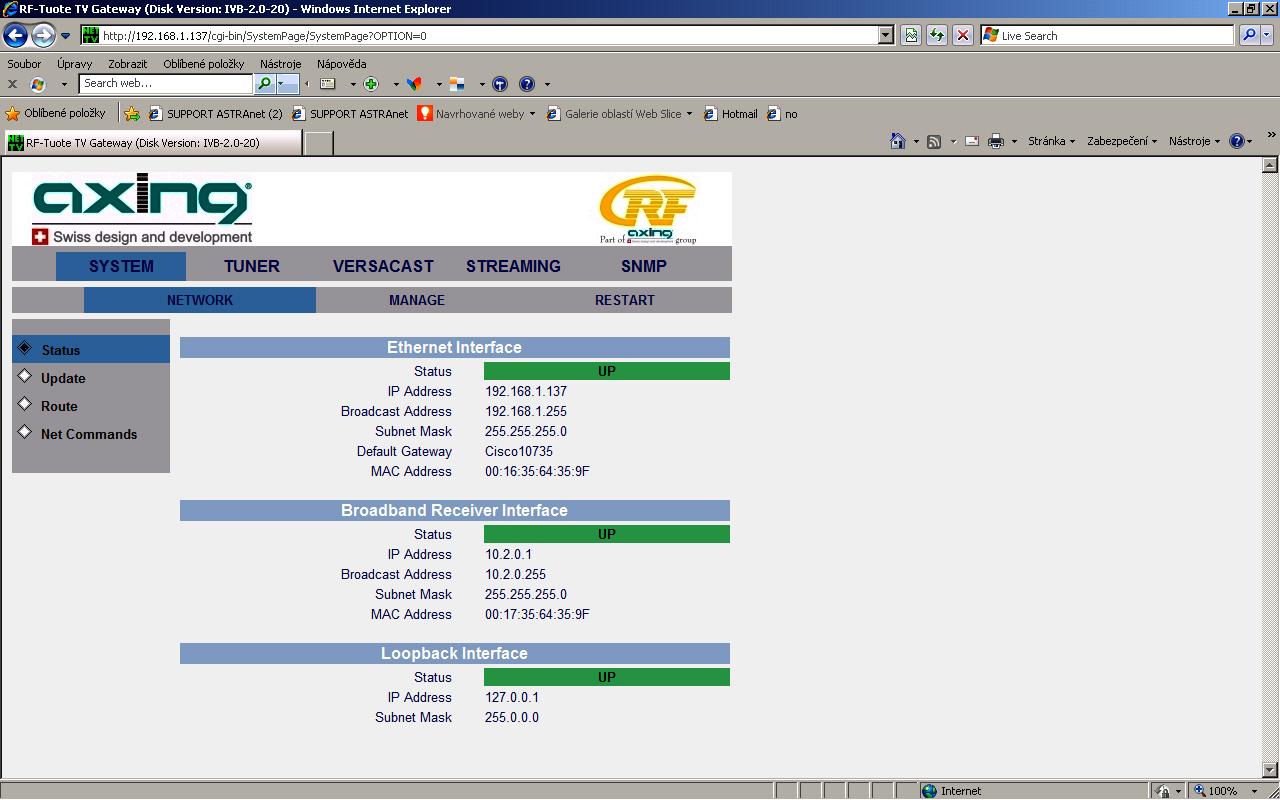Click the RSS feeds icon
Screen dimensions: 1280x800
(934, 142)
